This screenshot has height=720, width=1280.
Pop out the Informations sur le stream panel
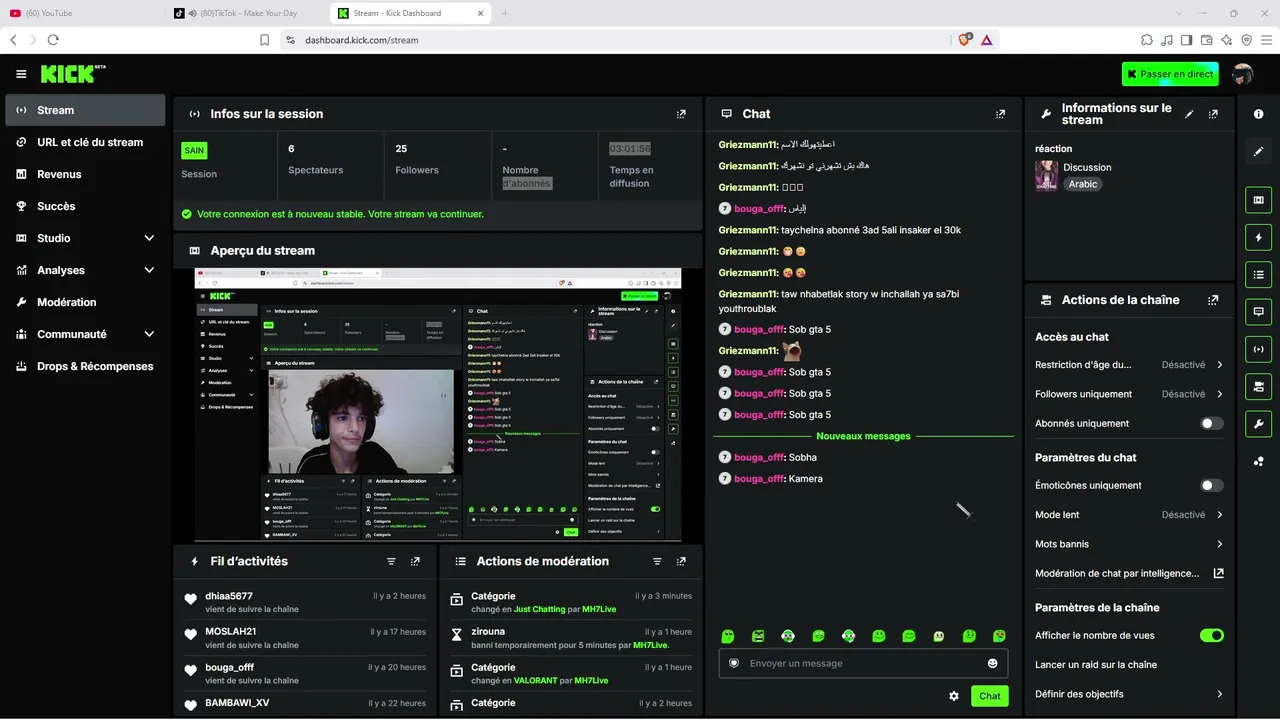tap(1213, 114)
